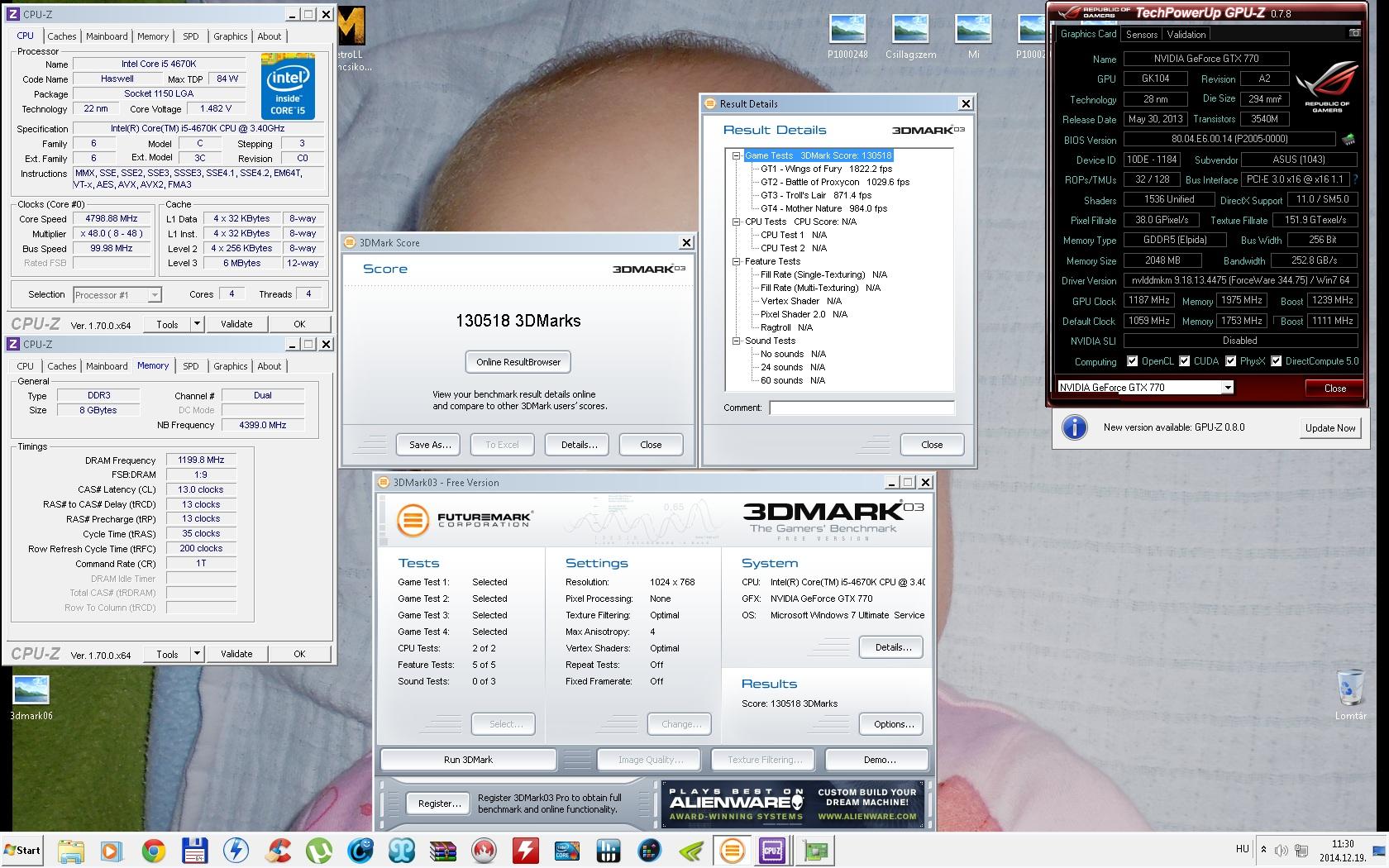
Task: Click Update Now for GPU-Z 0.8.0
Action: click(1330, 427)
